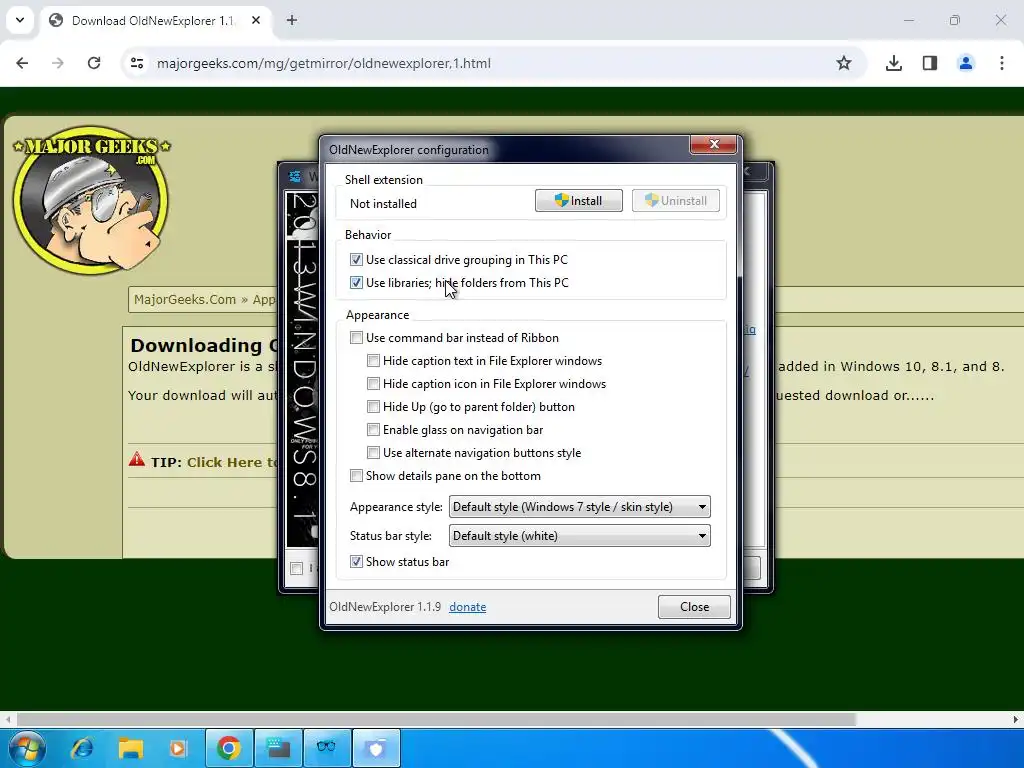Open the shield icon app in taskbar
Screen dimensions: 1024x768
tap(376, 748)
